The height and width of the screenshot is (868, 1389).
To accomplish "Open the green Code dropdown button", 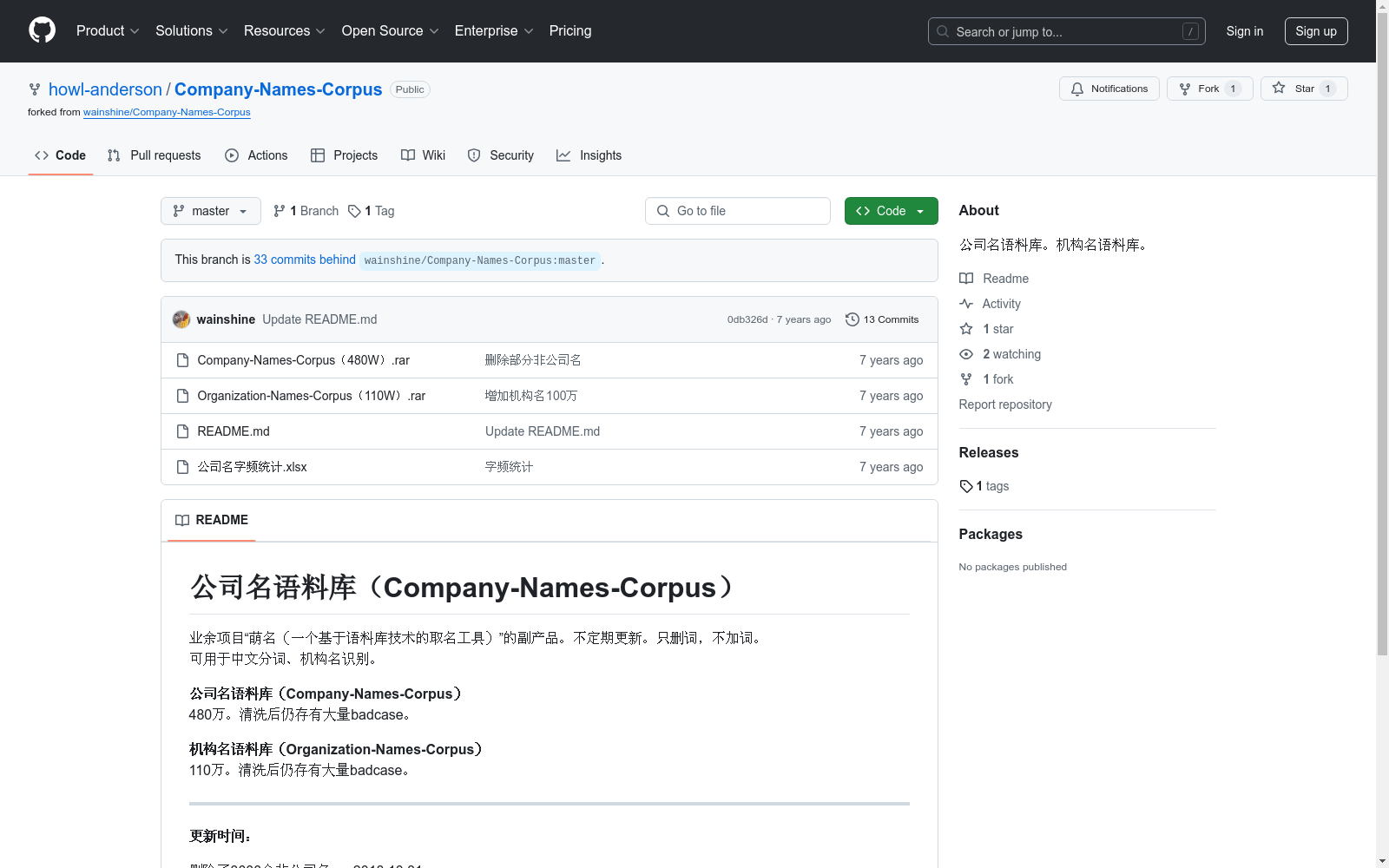I will tap(891, 211).
